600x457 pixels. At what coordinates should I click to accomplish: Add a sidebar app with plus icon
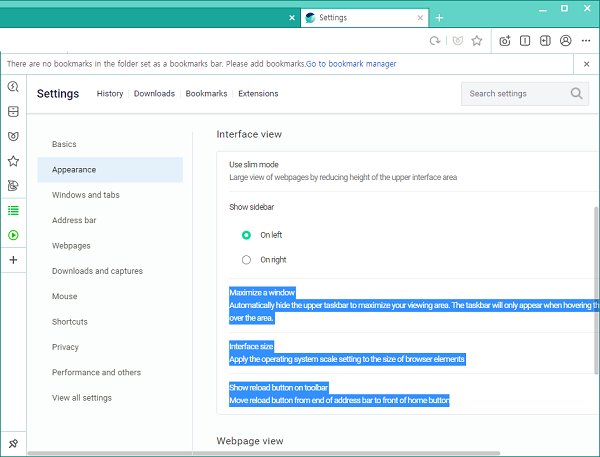13,260
